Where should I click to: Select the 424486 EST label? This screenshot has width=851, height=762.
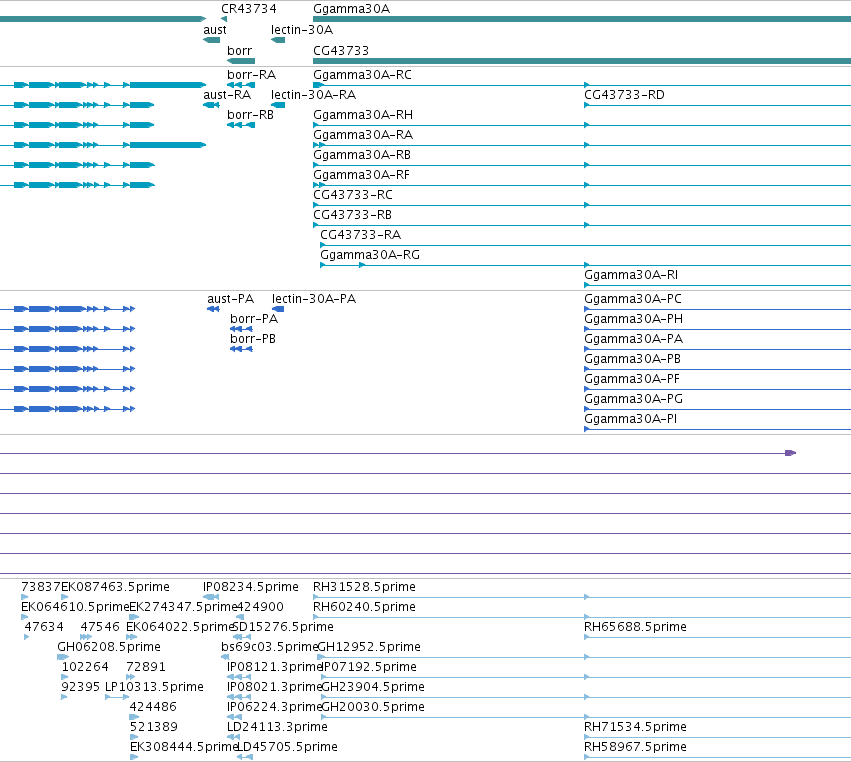153,707
